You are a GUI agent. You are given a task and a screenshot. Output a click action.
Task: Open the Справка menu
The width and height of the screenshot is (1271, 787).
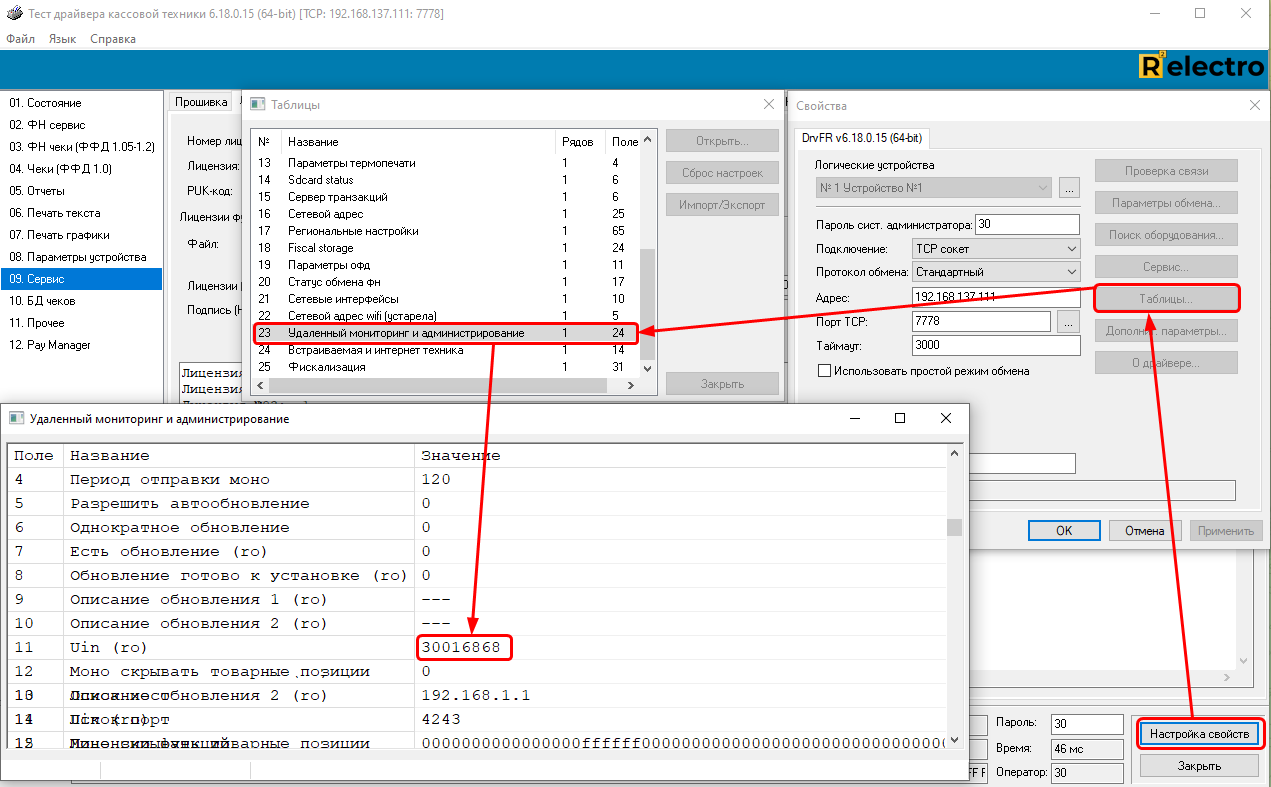pos(113,39)
